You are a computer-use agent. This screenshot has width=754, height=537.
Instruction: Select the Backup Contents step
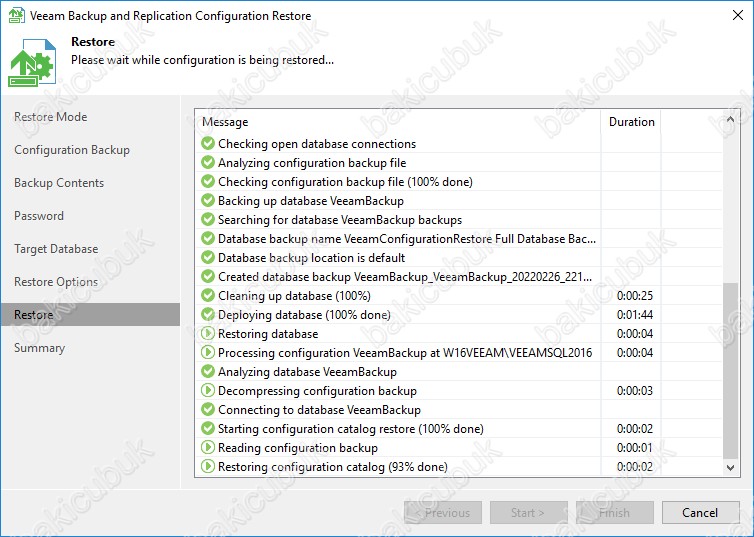coord(59,183)
